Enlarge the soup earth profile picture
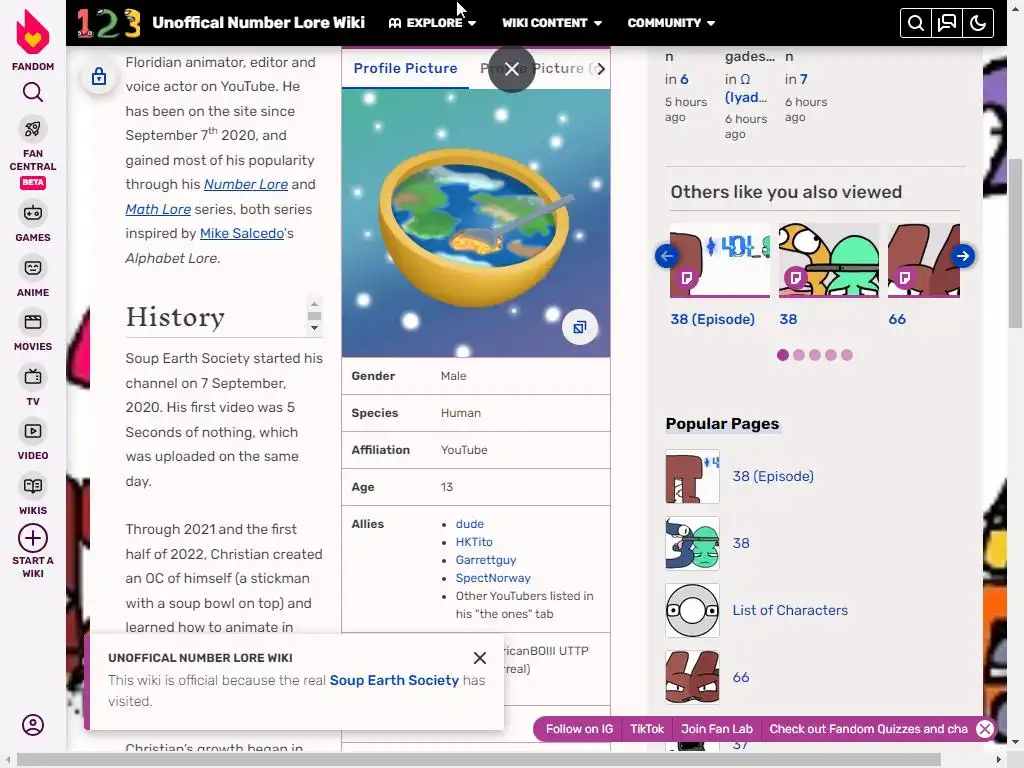 pos(579,327)
